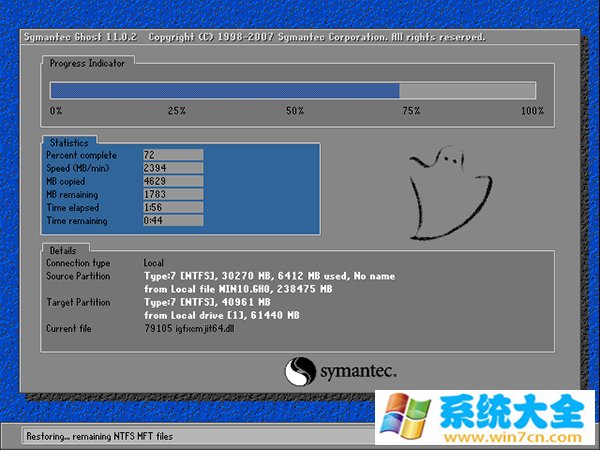Click the Symantec circular logo icon

300,371
